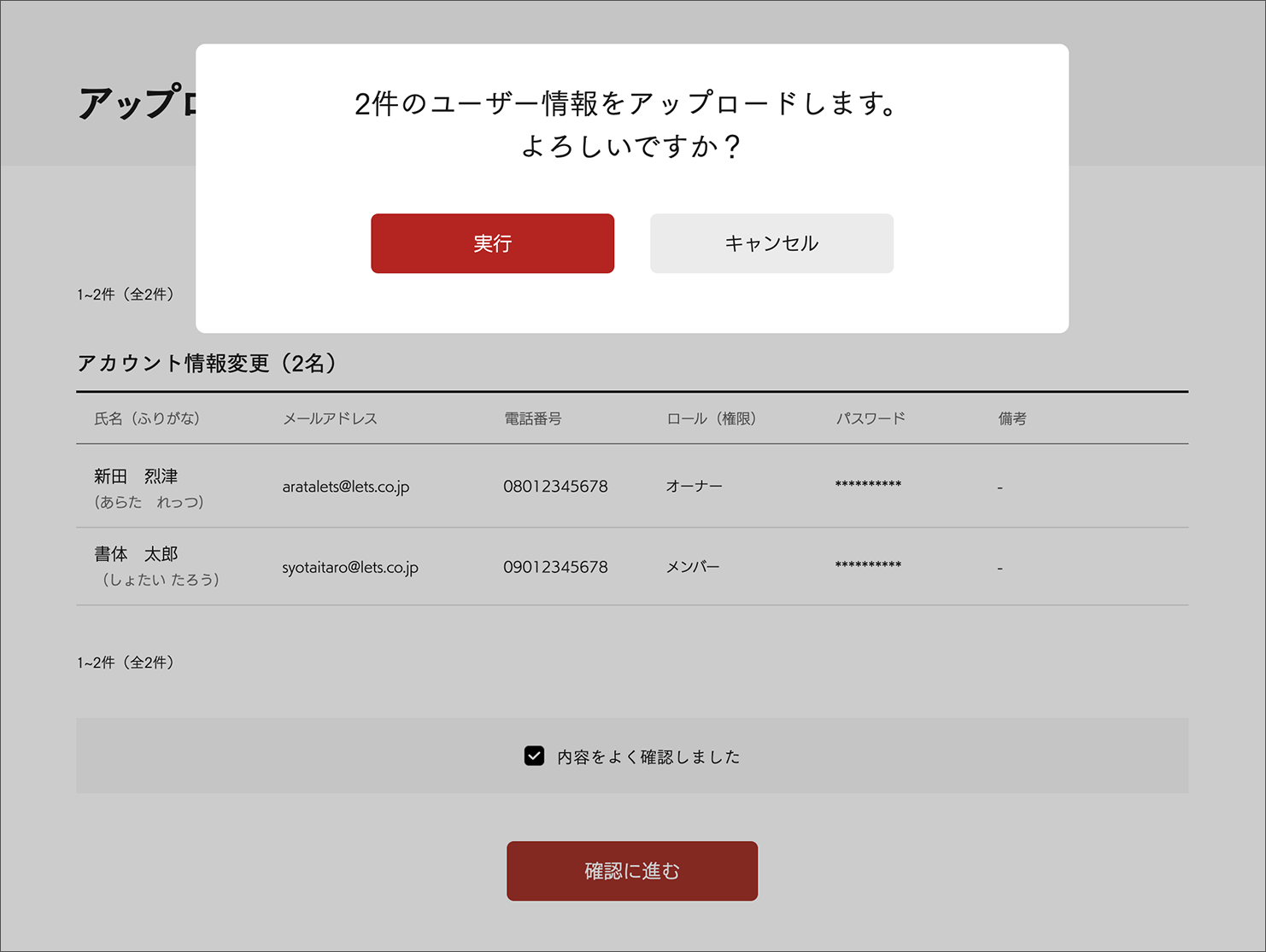Select the name 書体 太郎 in table
Viewport: 1266px width, 952px height.
[136, 554]
